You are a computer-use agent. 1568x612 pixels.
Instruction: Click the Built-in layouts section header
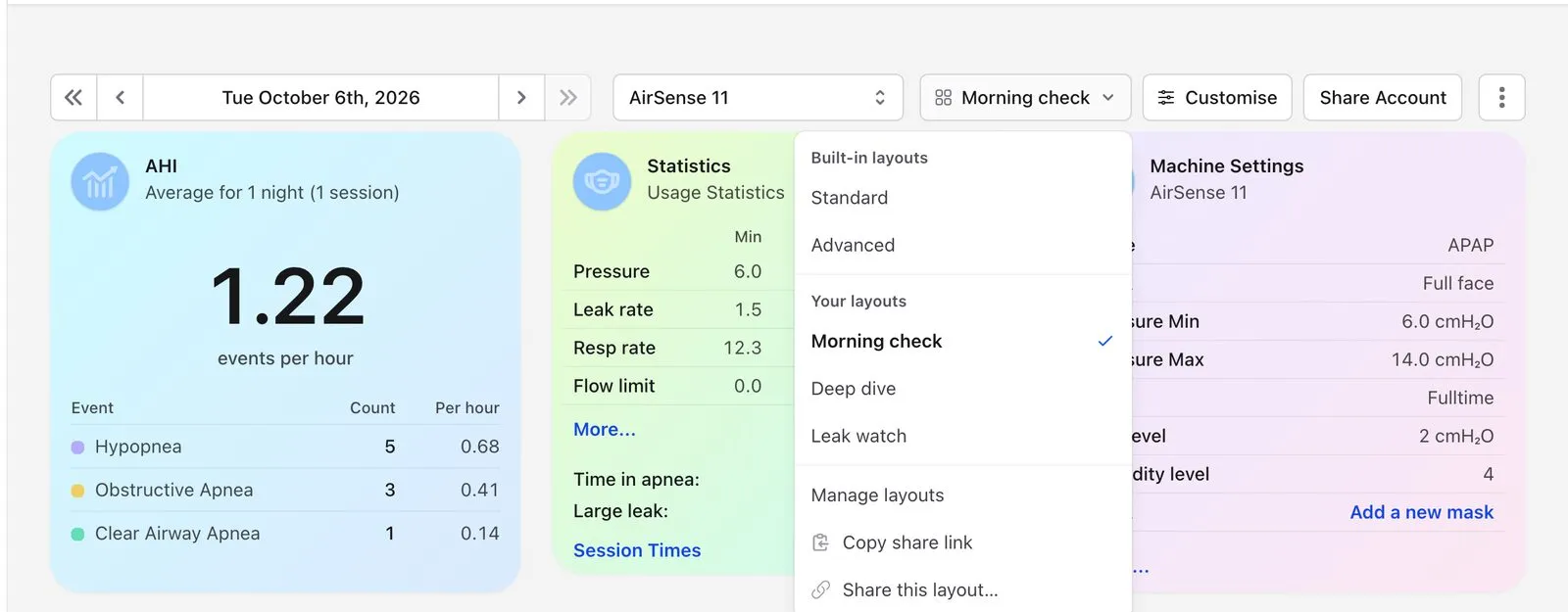(869, 158)
